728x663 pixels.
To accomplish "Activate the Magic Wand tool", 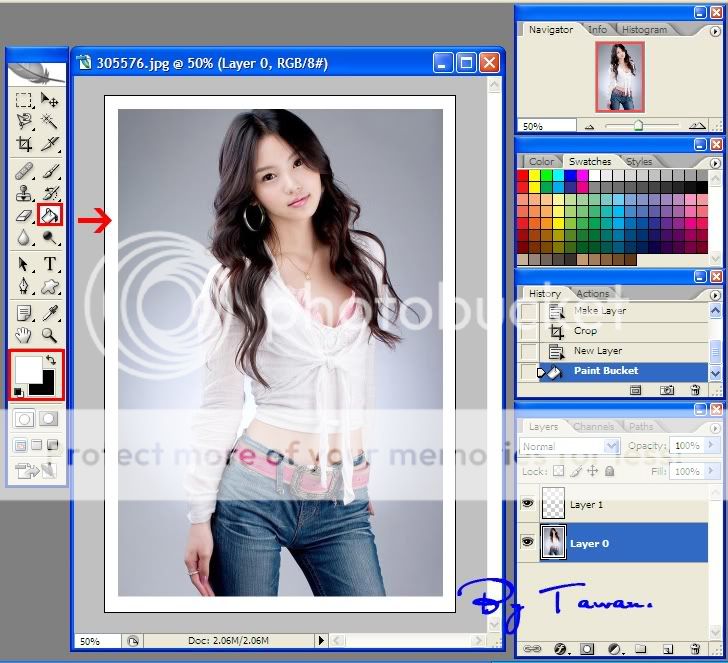I will coord(49,121).
